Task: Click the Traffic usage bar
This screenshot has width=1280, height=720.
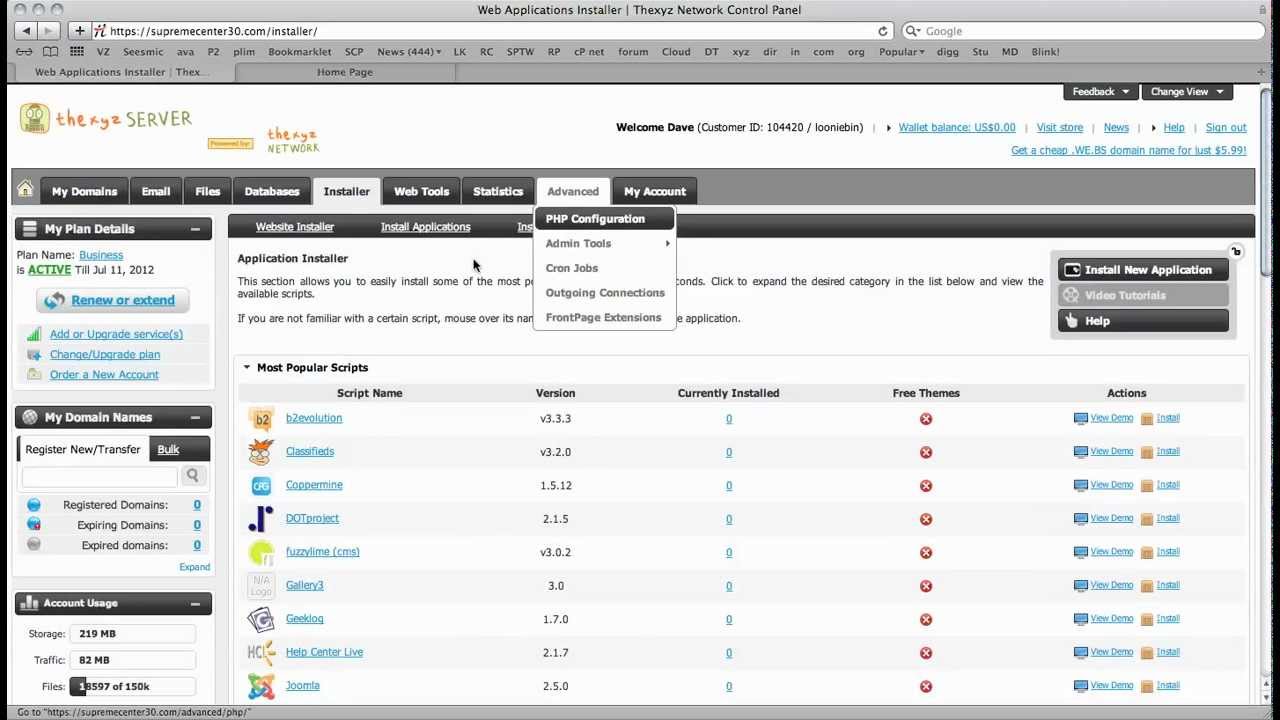Action: point(133,660)
